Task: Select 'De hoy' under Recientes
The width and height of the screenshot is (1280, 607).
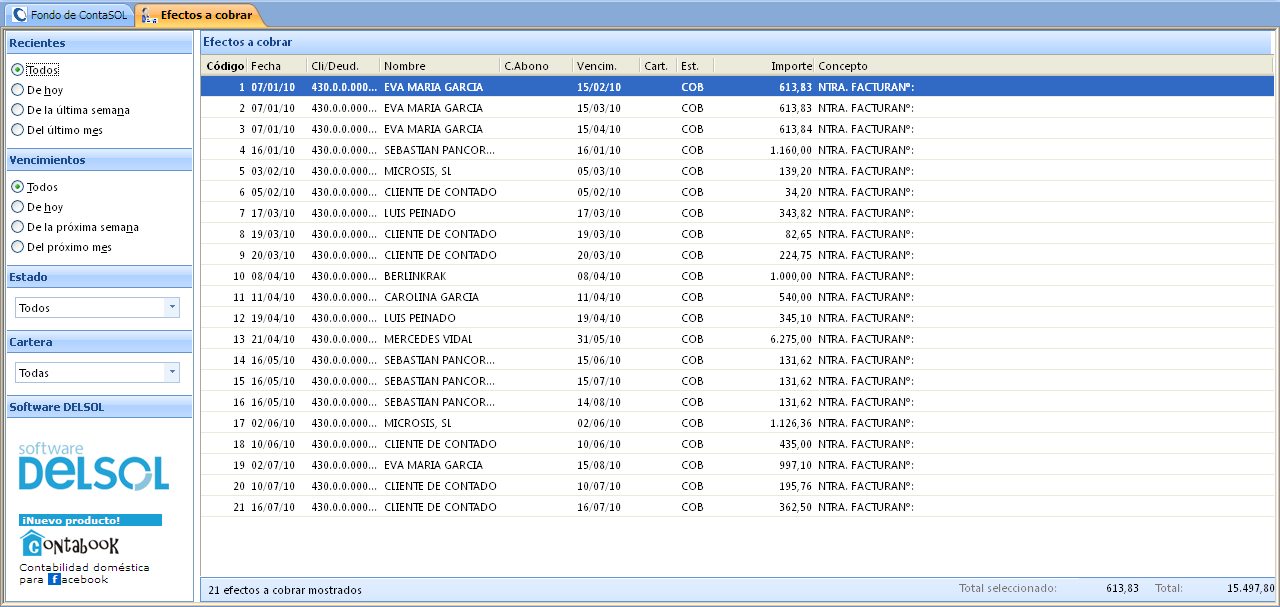Action: pyautogui.click(x=18, y=90)
